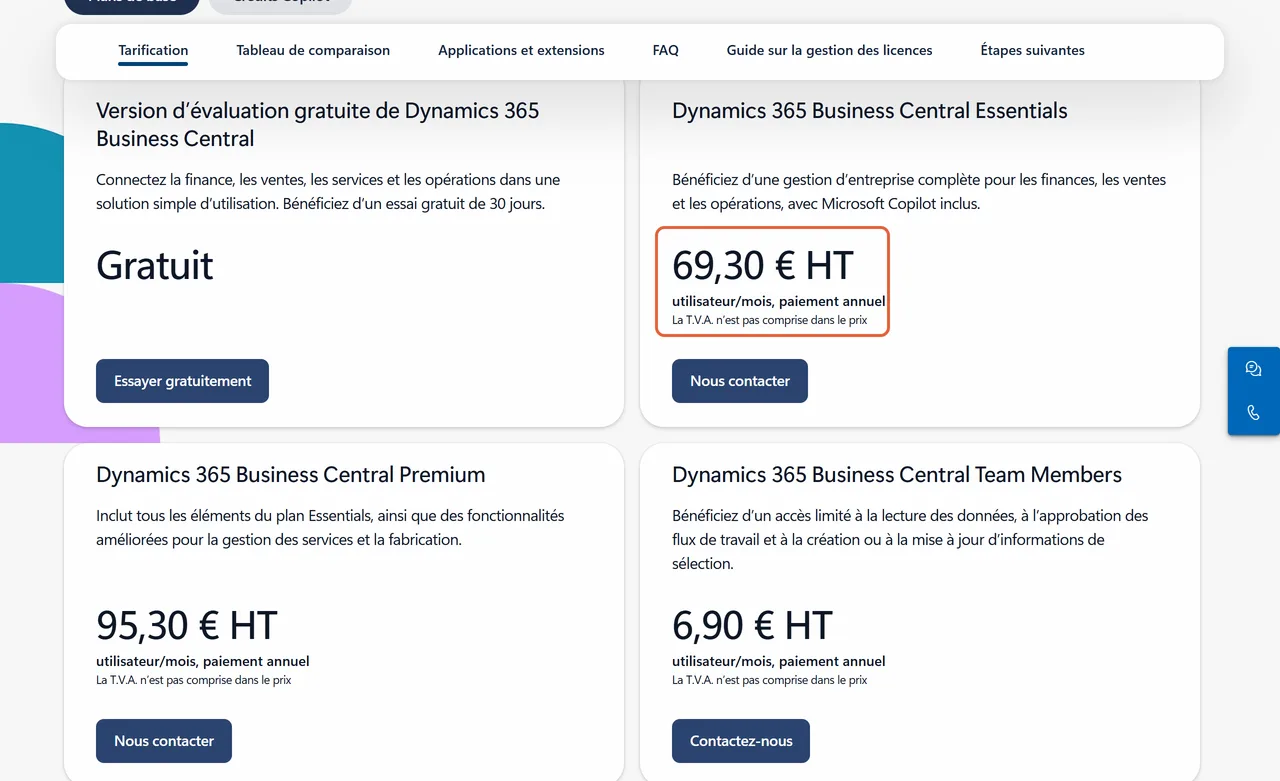
Task: Click the Essentials description mentioning Microsoft Copilot
Action: point(919,192)
